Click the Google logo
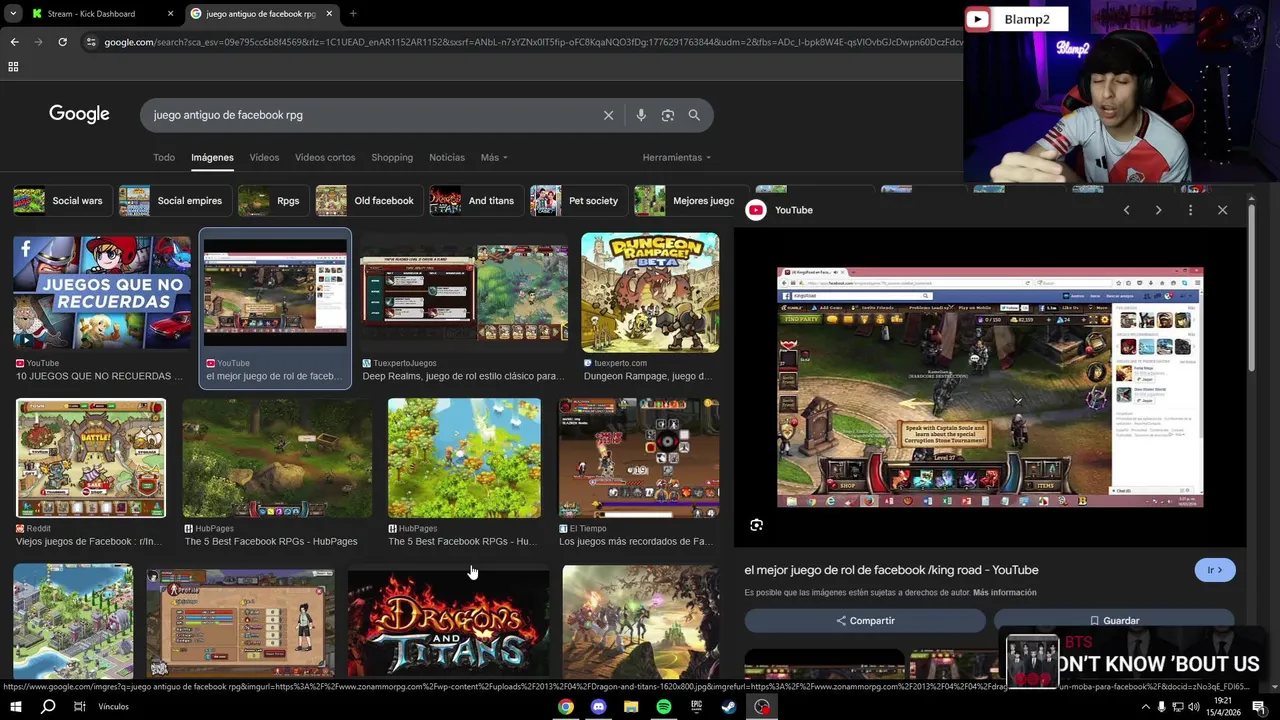 [x=79, y=114]
